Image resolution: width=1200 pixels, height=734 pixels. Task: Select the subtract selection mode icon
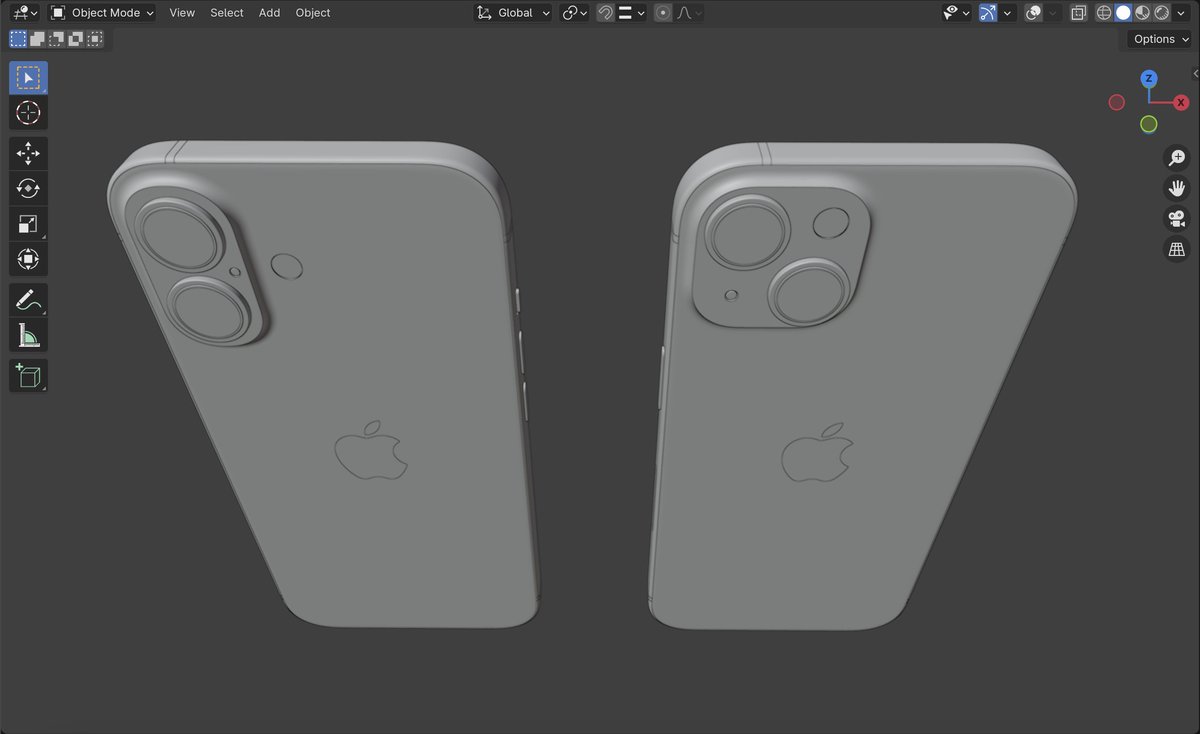[56, 39]
